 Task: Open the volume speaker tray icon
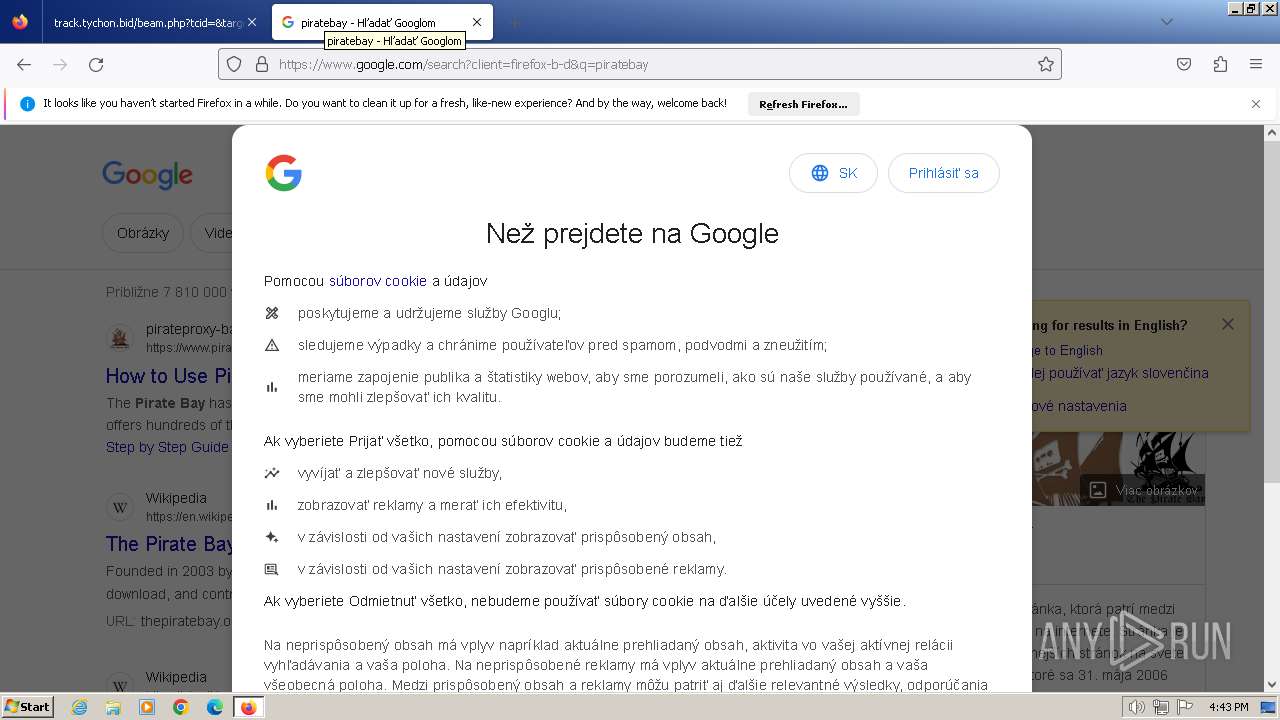click(x=1136, y=707)
